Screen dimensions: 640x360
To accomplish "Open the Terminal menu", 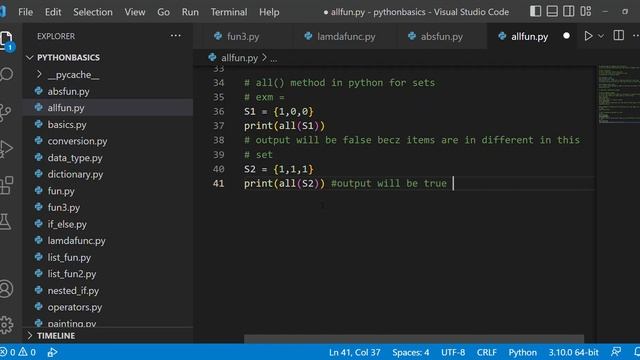I will (x=229, y=12).
